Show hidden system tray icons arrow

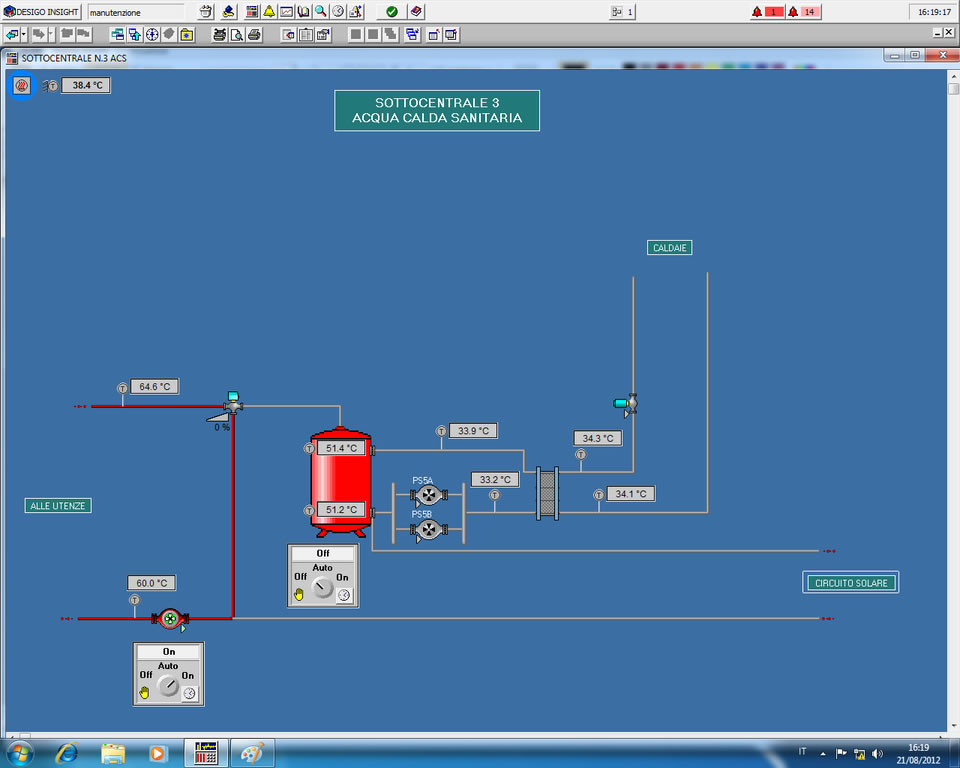(823, 753)
